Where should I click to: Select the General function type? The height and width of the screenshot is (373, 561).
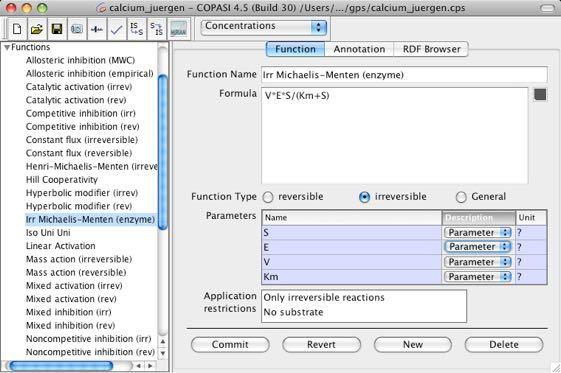461,197
